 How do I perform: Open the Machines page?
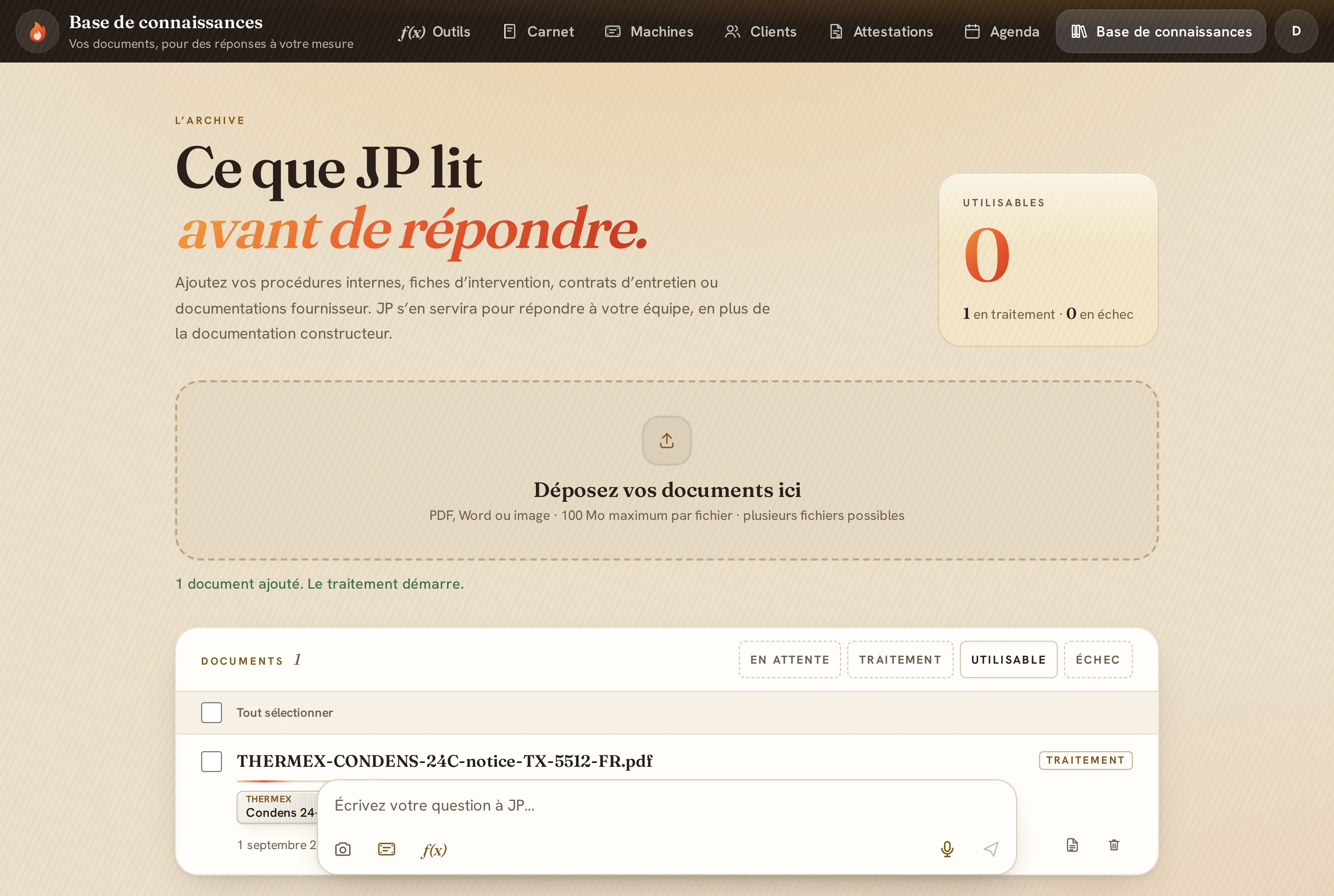(649, 31)
